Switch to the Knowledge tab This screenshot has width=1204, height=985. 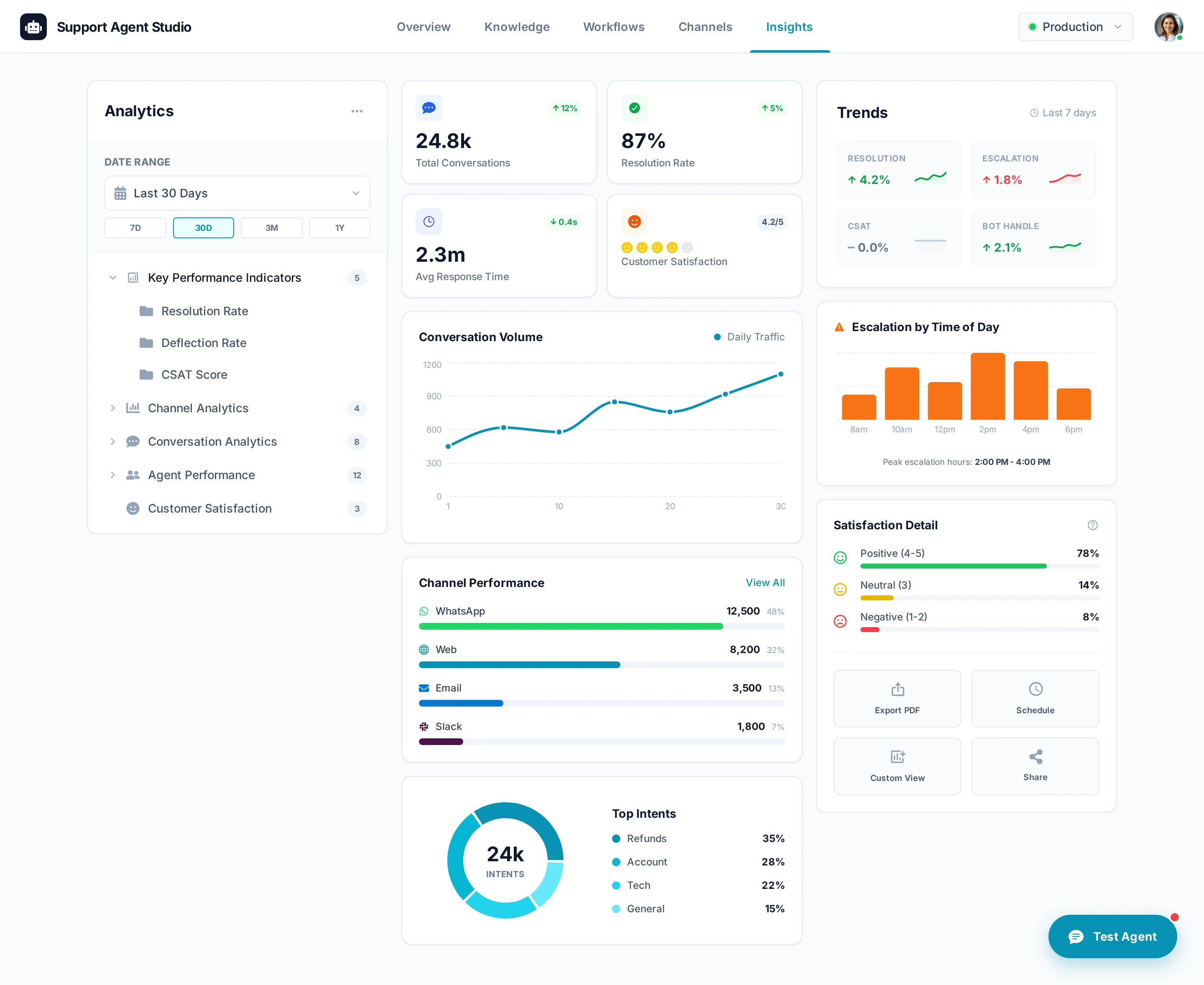coord(516,27)
